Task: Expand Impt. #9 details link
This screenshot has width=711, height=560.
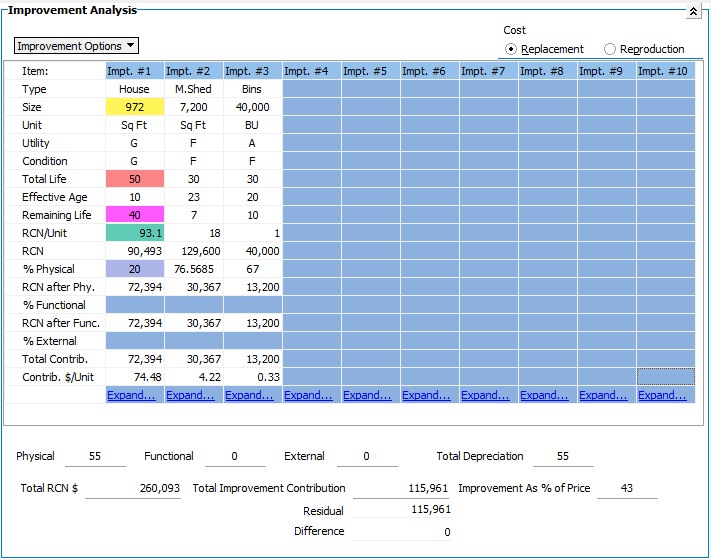Action: click(603, 395)
